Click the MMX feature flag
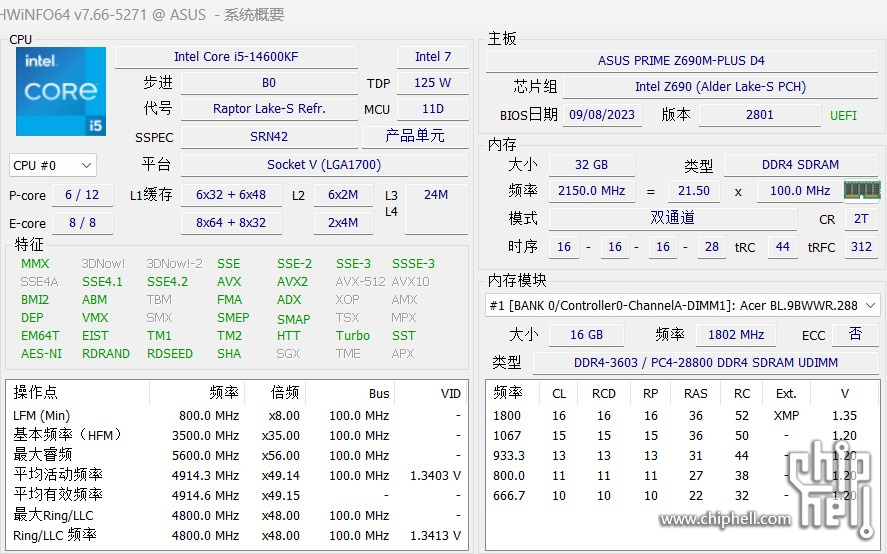 pyautogui.click(x=35, y=264)
